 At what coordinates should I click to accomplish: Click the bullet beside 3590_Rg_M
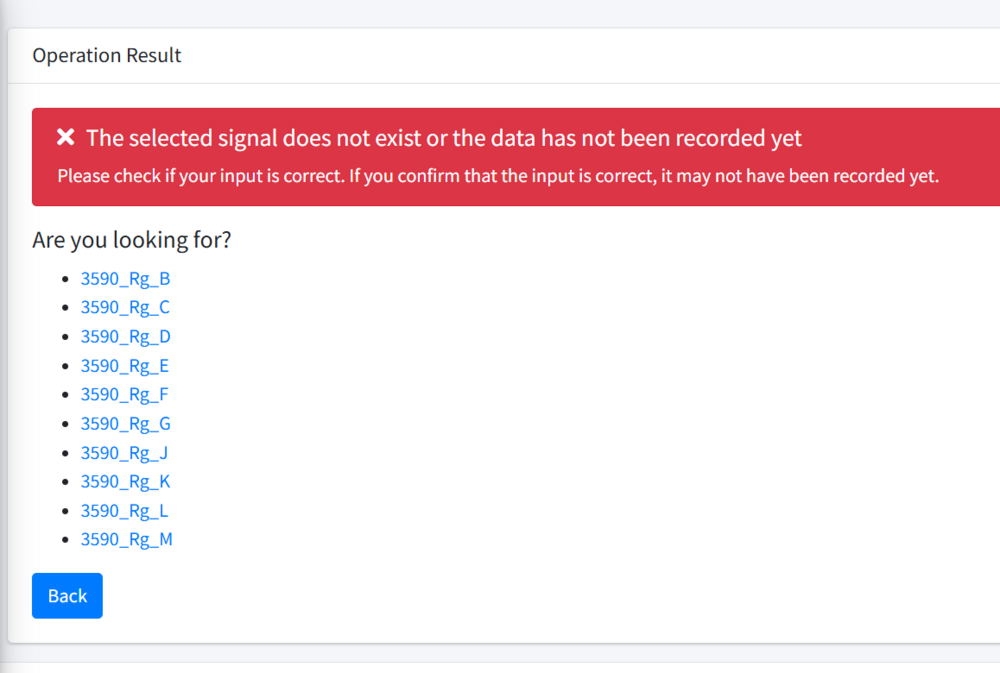coord(65,540)
